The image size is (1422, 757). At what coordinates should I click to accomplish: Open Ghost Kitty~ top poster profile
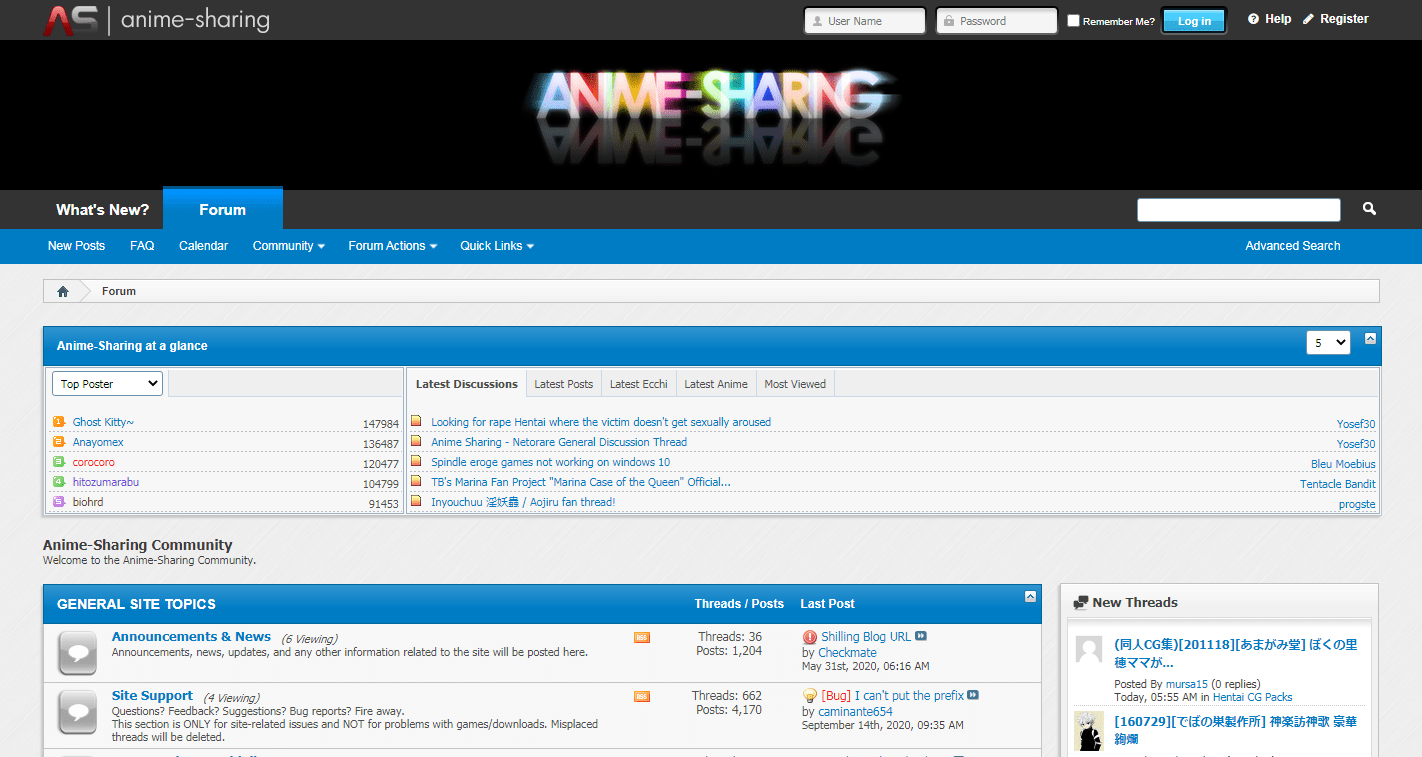point(103,422)
